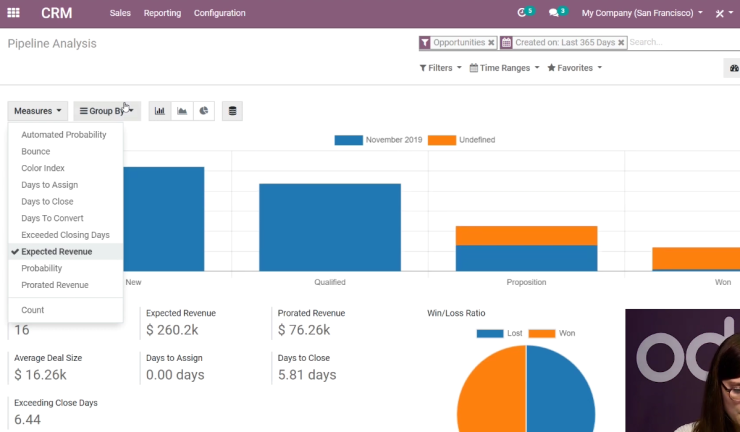Select the Color Index measure
This screenshot has height=432, width=740.
pos(66,168)
